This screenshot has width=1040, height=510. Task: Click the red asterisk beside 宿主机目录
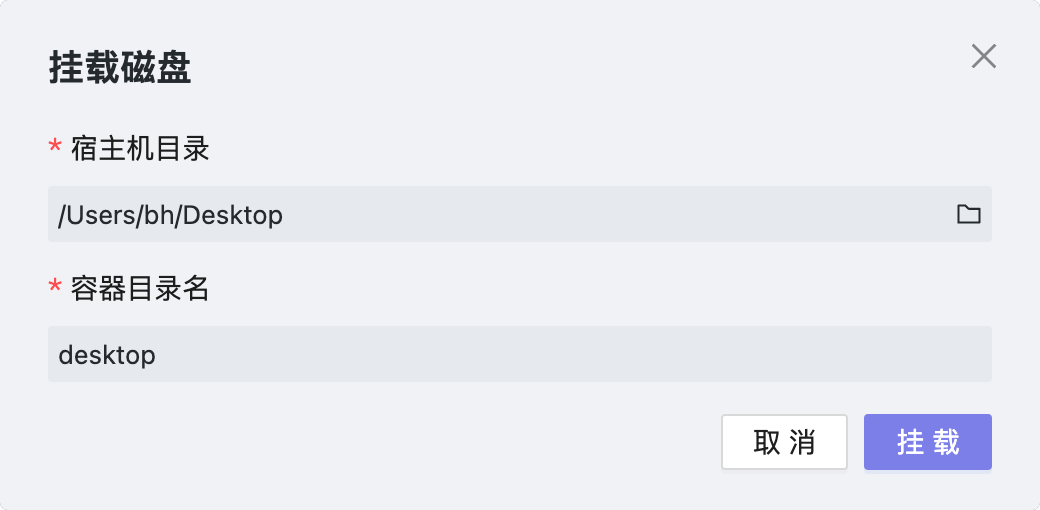(x=56, y=150)
